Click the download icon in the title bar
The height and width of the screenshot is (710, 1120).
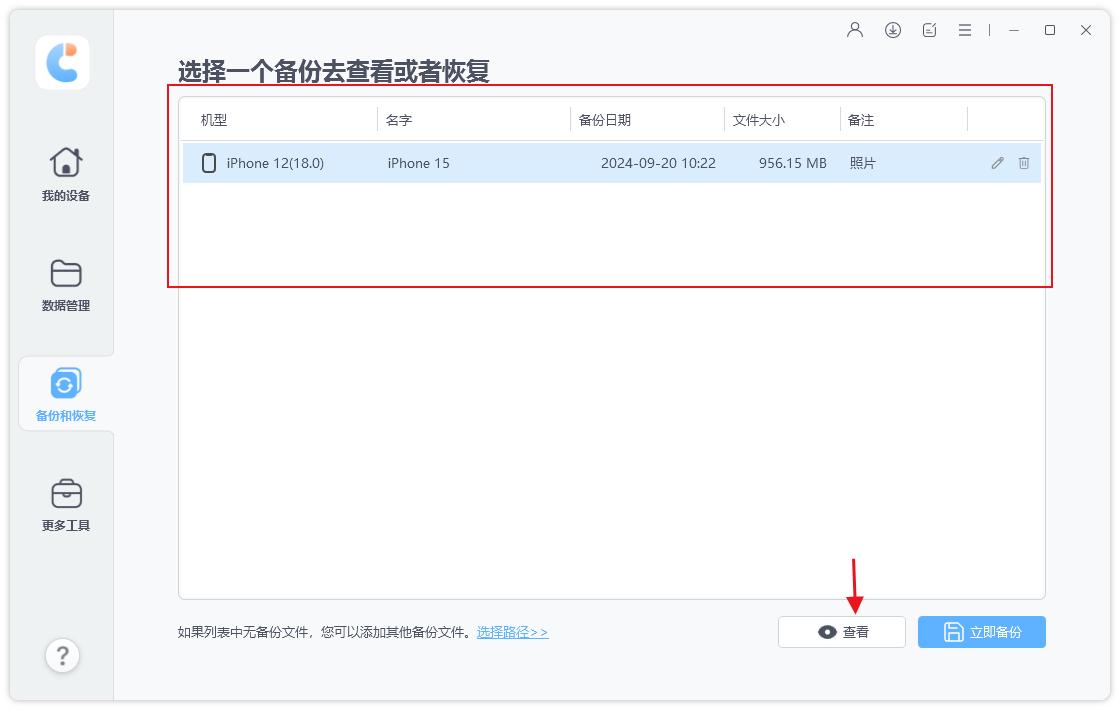tap(891, 30)
